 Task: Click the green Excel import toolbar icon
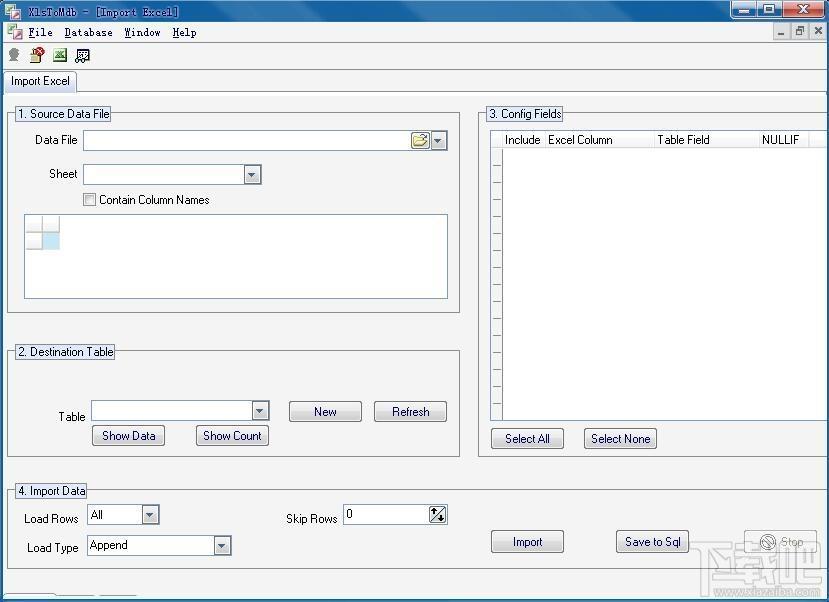point(60,55)
